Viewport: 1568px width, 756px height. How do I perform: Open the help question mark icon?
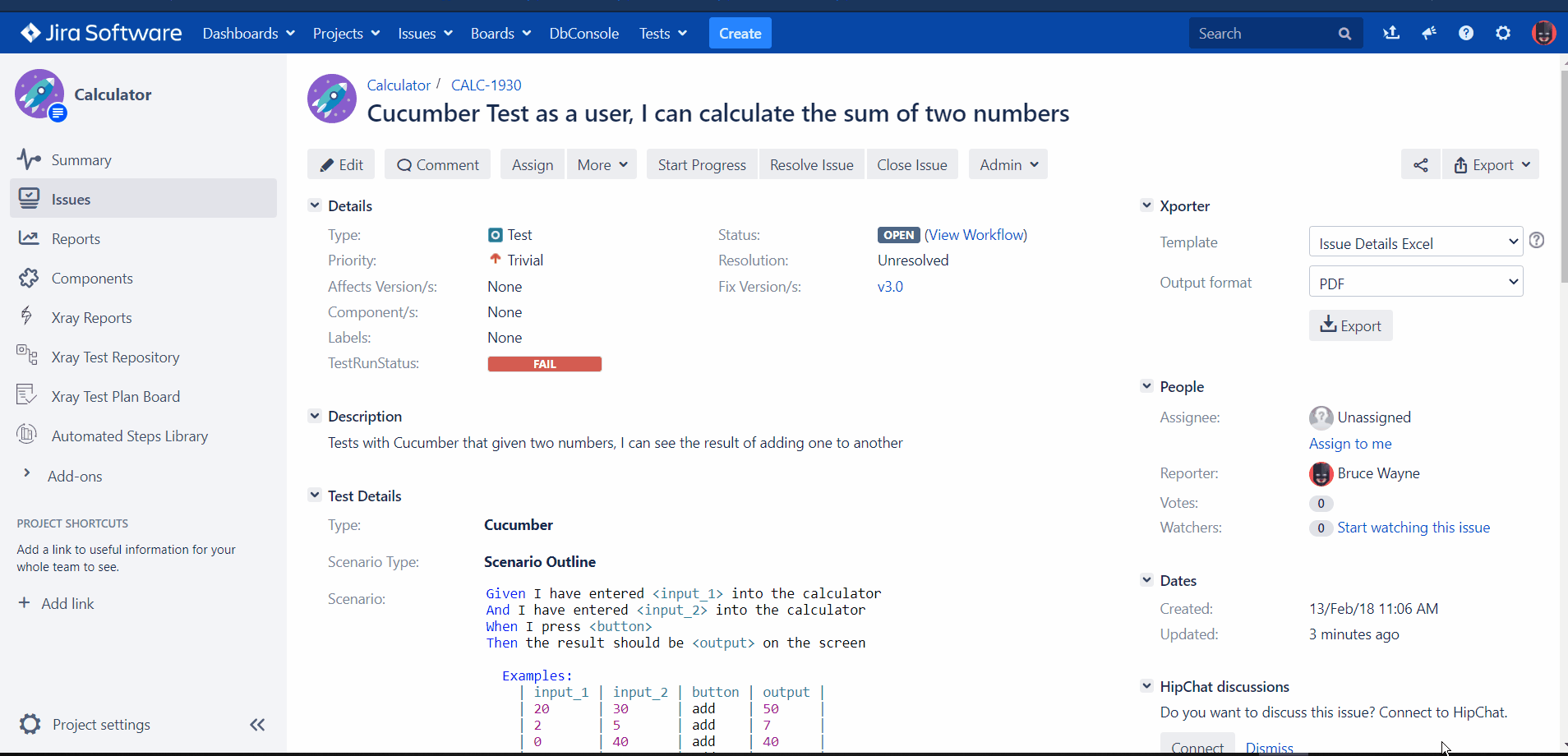pos(1465,34)
